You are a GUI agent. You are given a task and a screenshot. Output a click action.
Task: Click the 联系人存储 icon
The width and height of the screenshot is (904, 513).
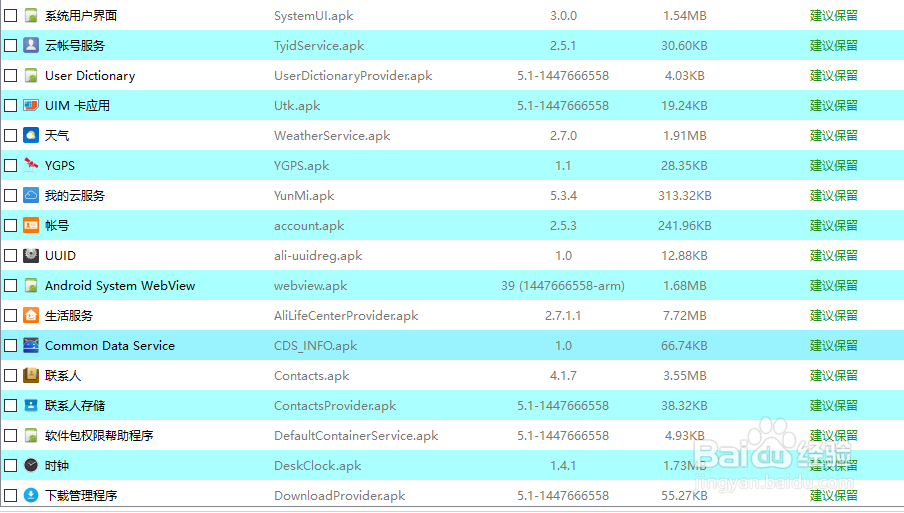(31, 405)
